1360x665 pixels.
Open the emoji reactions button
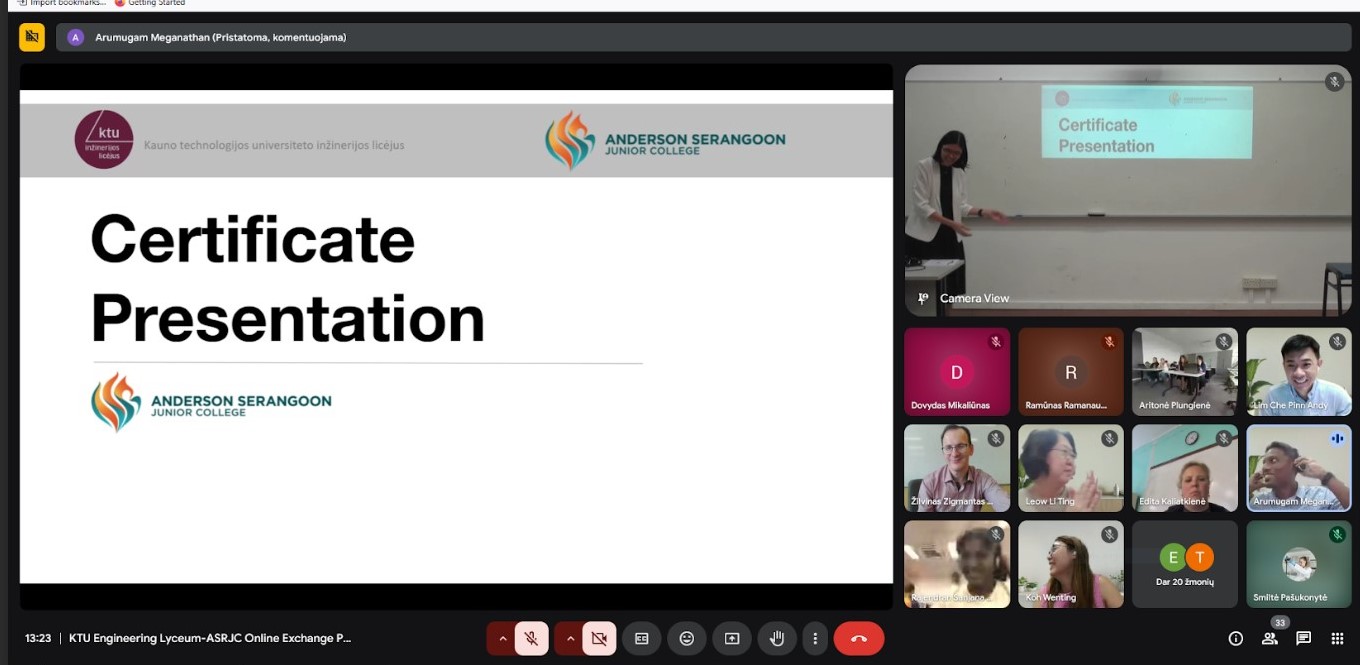(687, 638)
